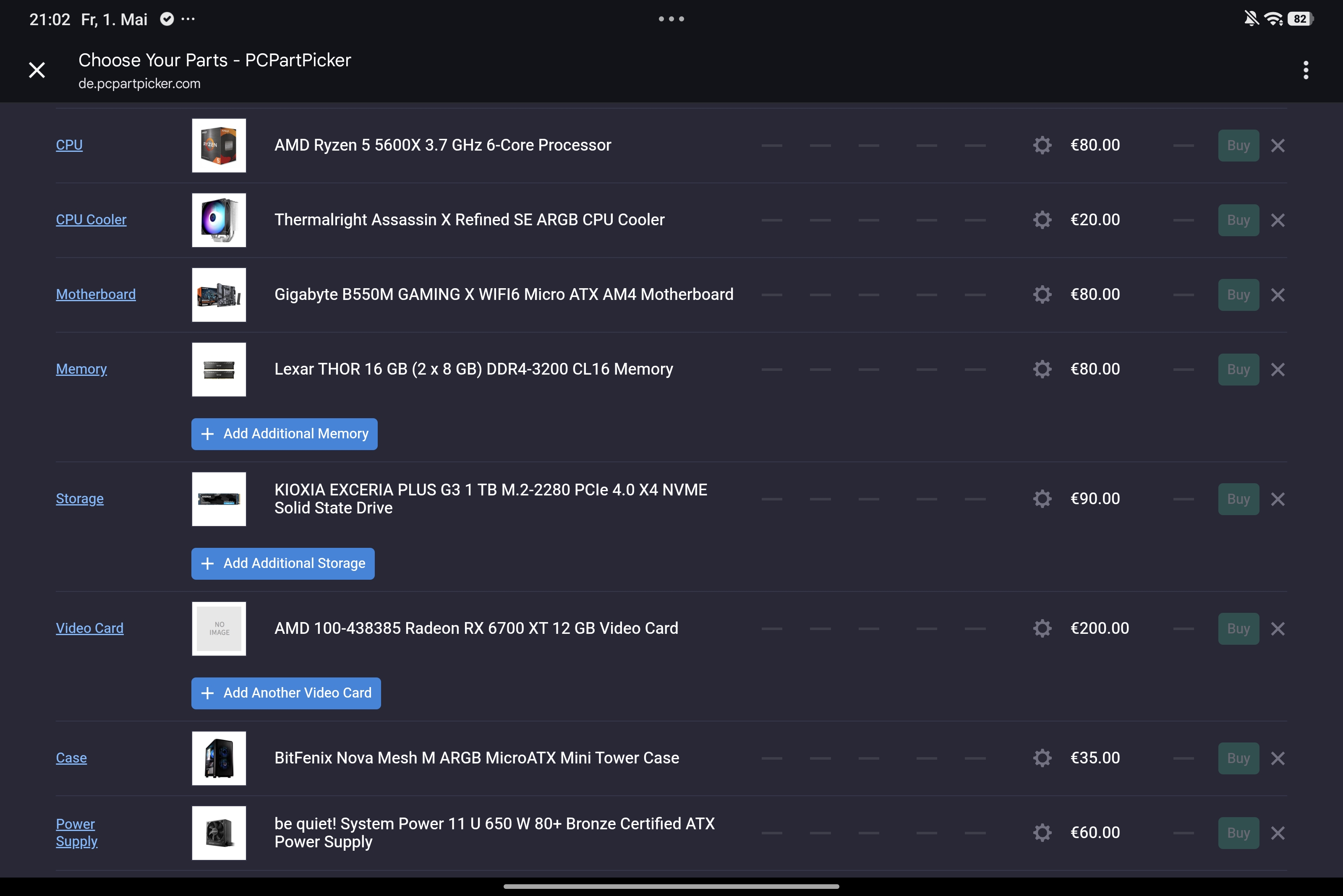Remove the Gigabyte B550M motherboard

click(1278, 295)
